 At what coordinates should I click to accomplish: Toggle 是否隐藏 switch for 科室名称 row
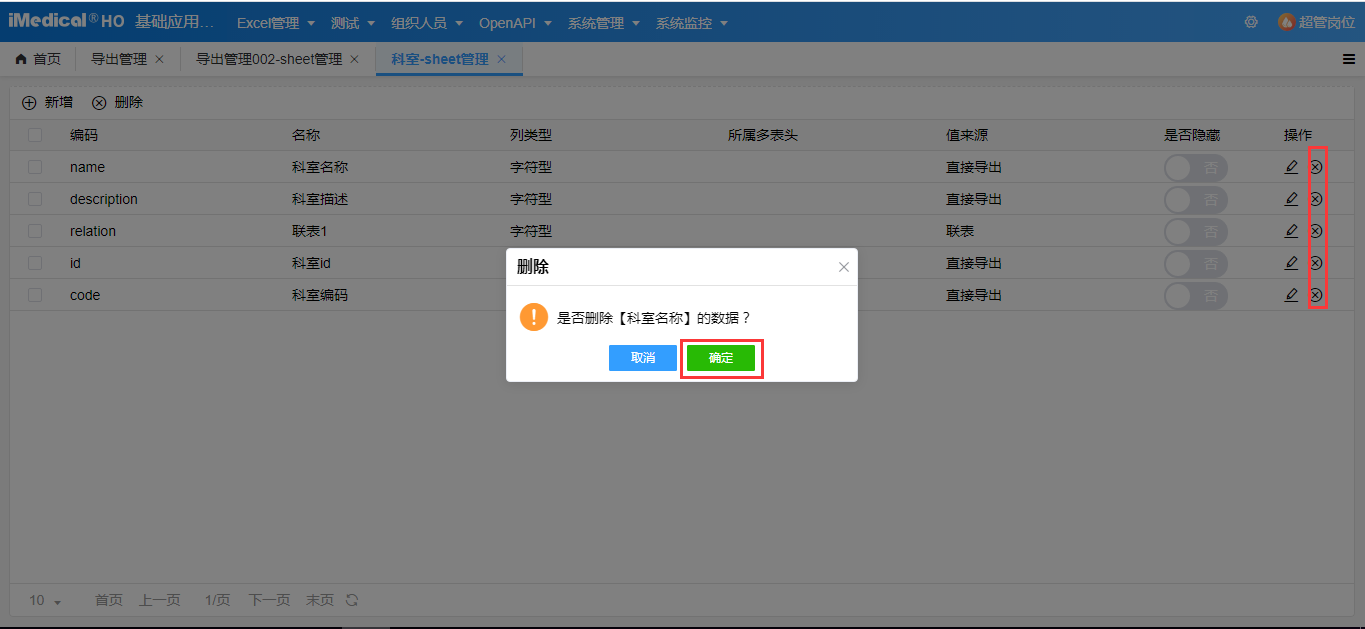[x=1195, y=167]
